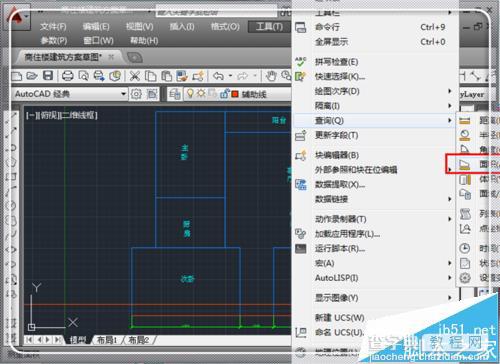Choose 数据提取(X)... menu entry
This screenshot has height=364, width=500.
click(x=375, y=184)
